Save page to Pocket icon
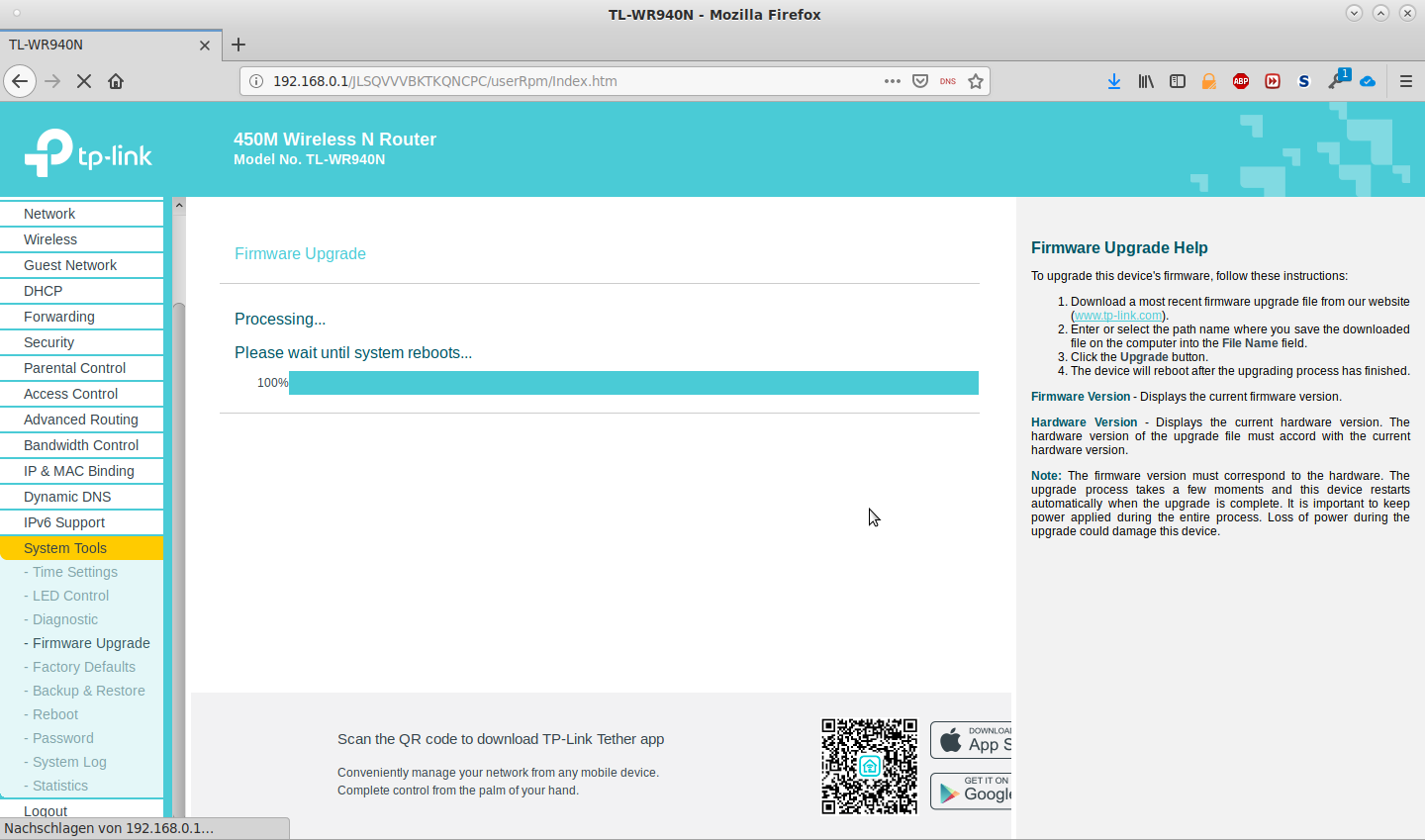 pyautogui.click(x=920, y=81)
